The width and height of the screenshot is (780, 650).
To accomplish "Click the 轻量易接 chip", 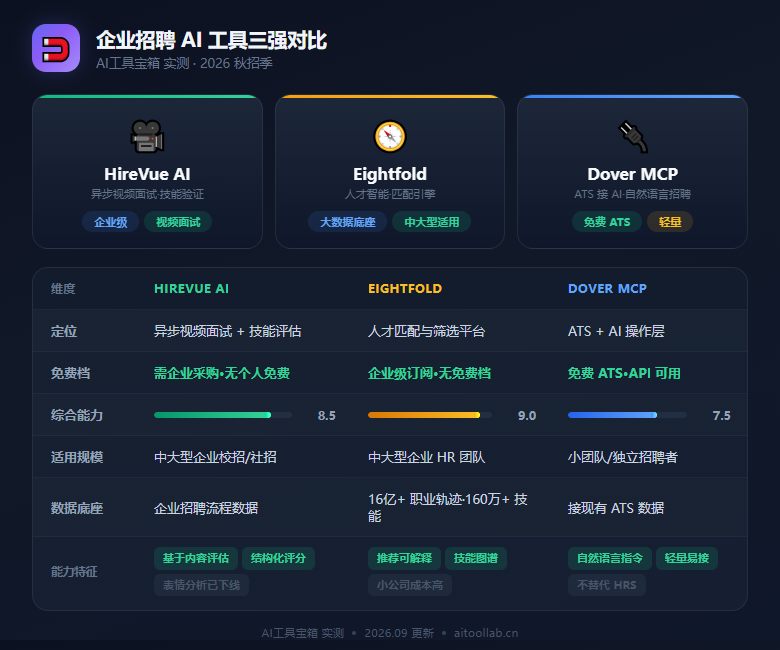I will [x=686, y=558].
